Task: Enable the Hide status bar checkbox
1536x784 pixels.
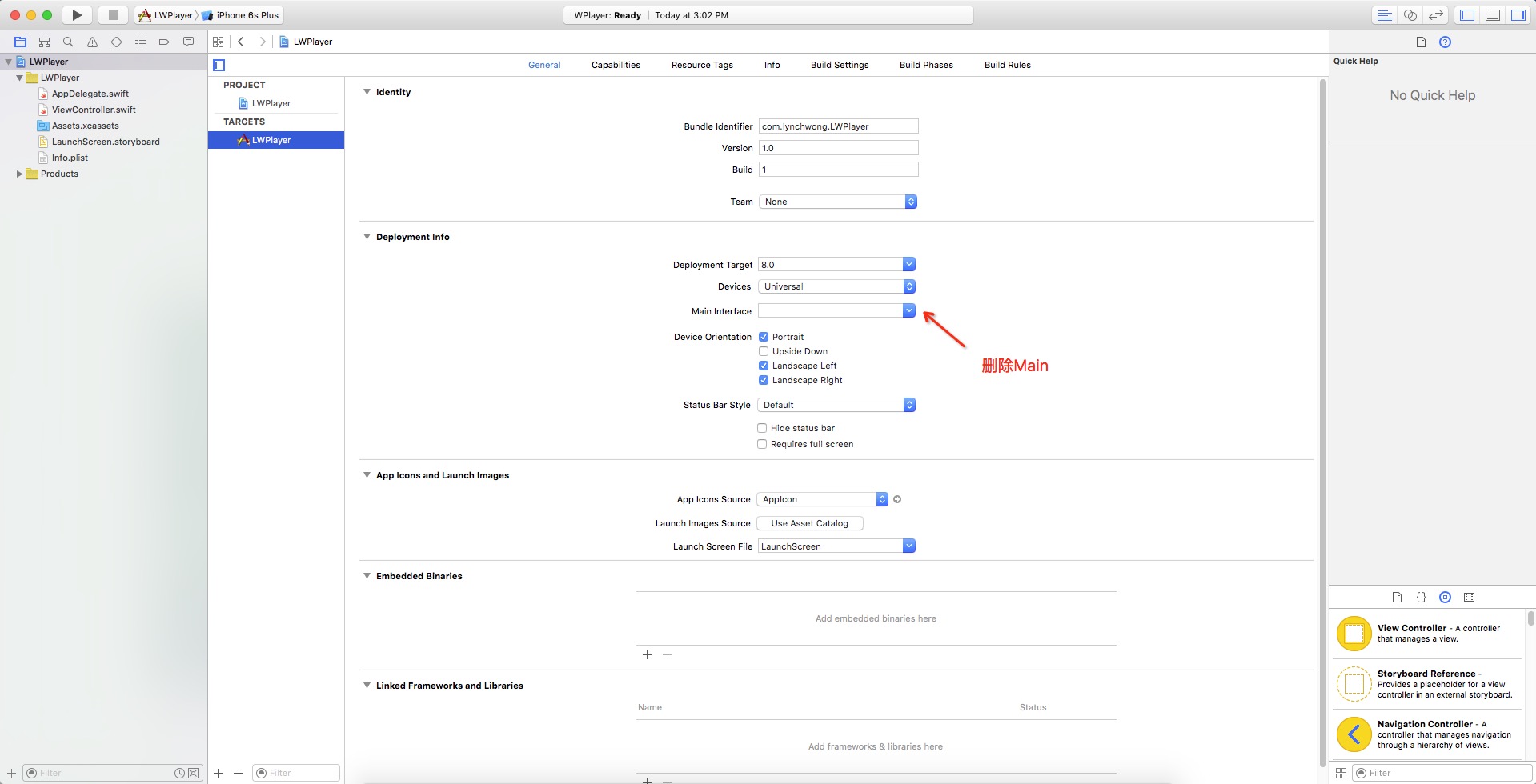Action: [762, 428]
